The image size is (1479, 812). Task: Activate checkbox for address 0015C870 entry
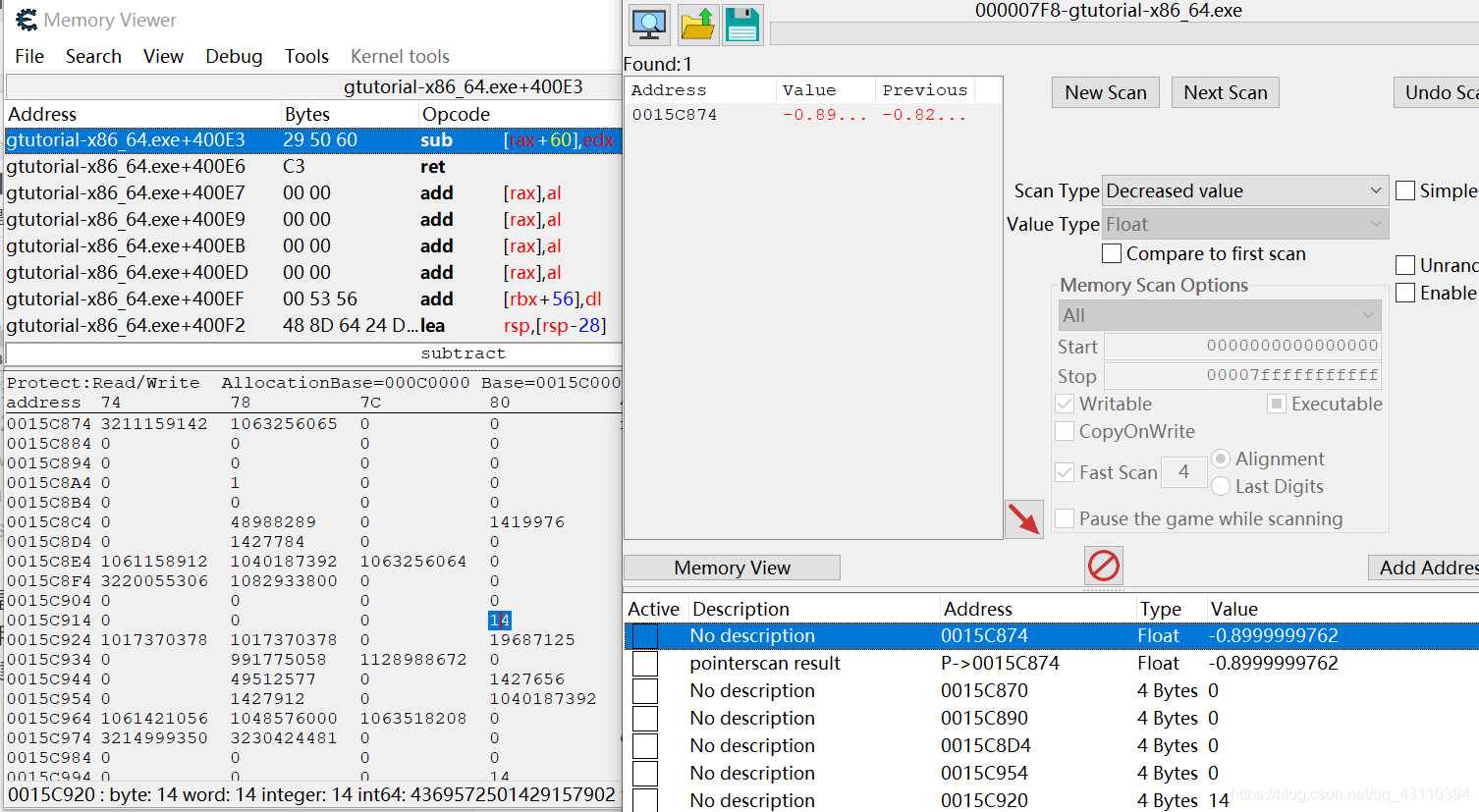pos(645,691)
